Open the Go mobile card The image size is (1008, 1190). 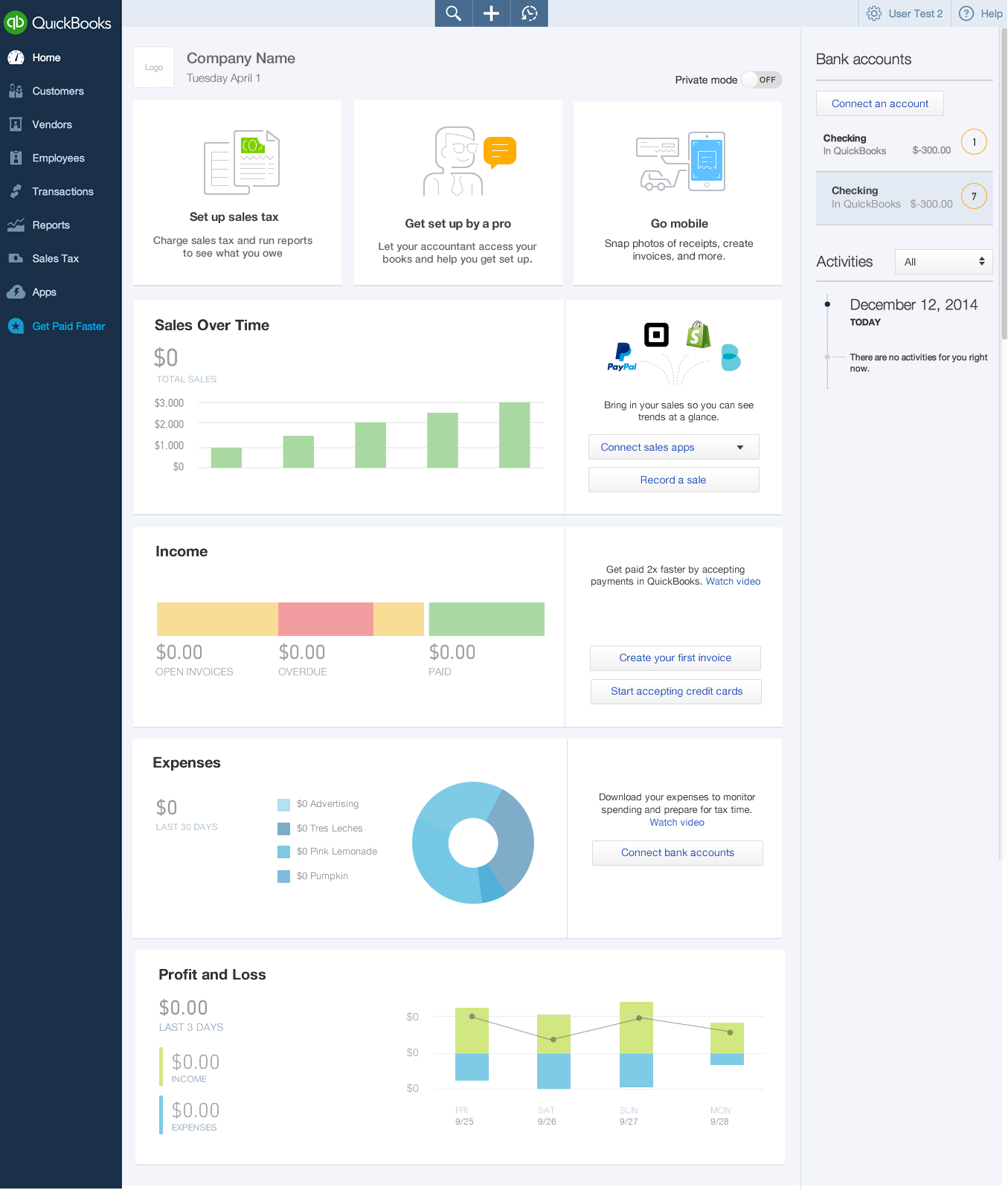[678, 193]
